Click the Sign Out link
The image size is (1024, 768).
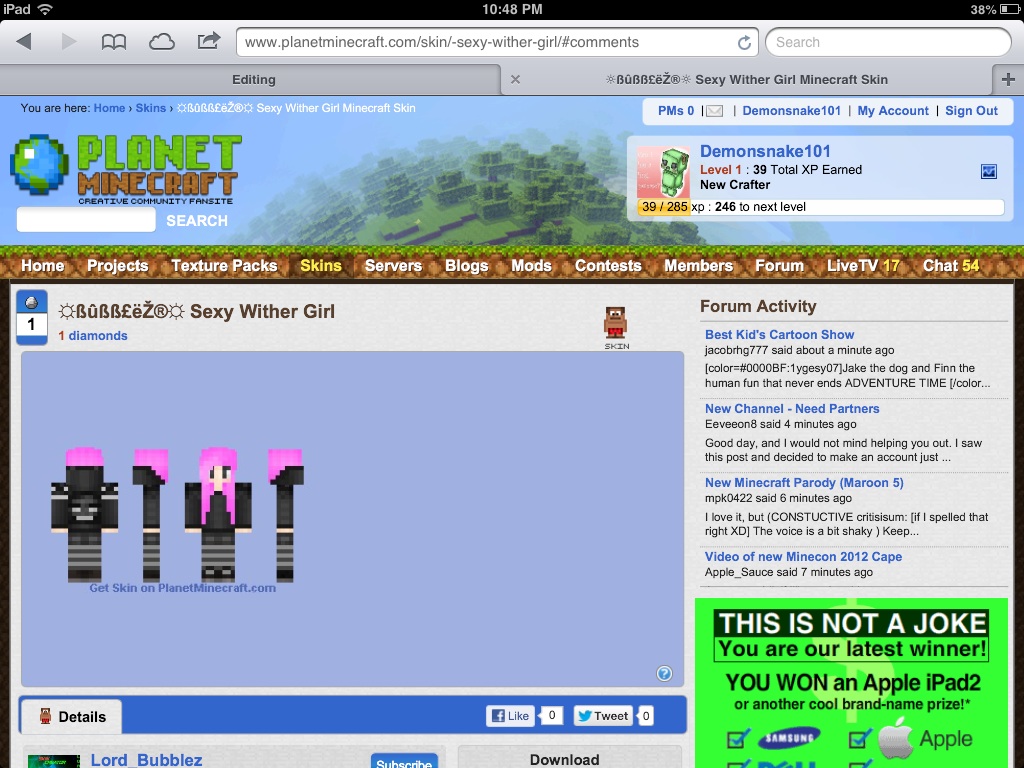coord(971,111)
